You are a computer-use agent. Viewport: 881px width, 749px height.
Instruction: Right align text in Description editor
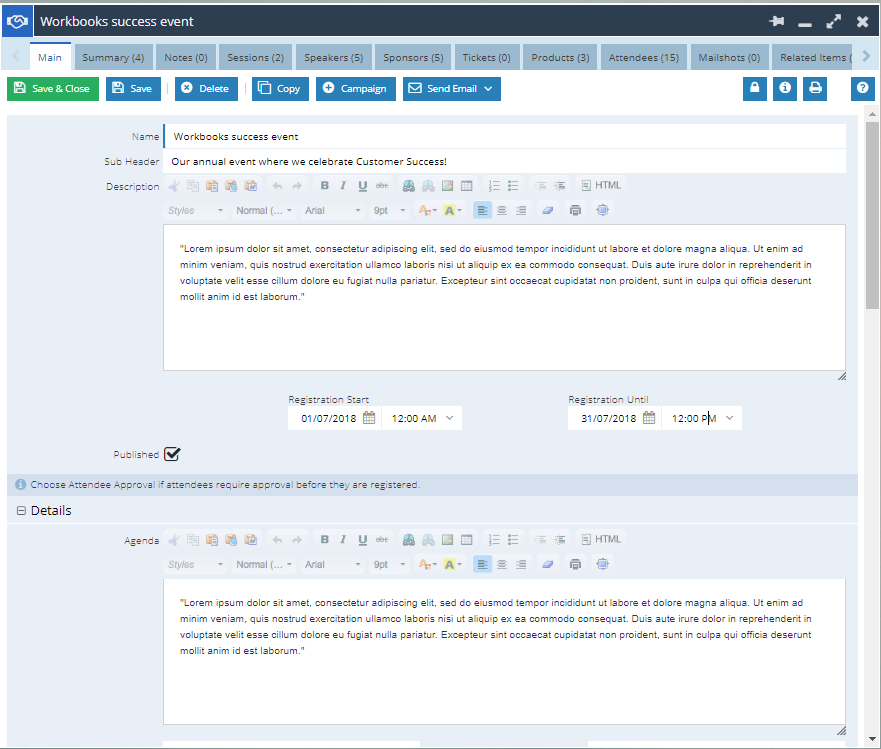521,211
